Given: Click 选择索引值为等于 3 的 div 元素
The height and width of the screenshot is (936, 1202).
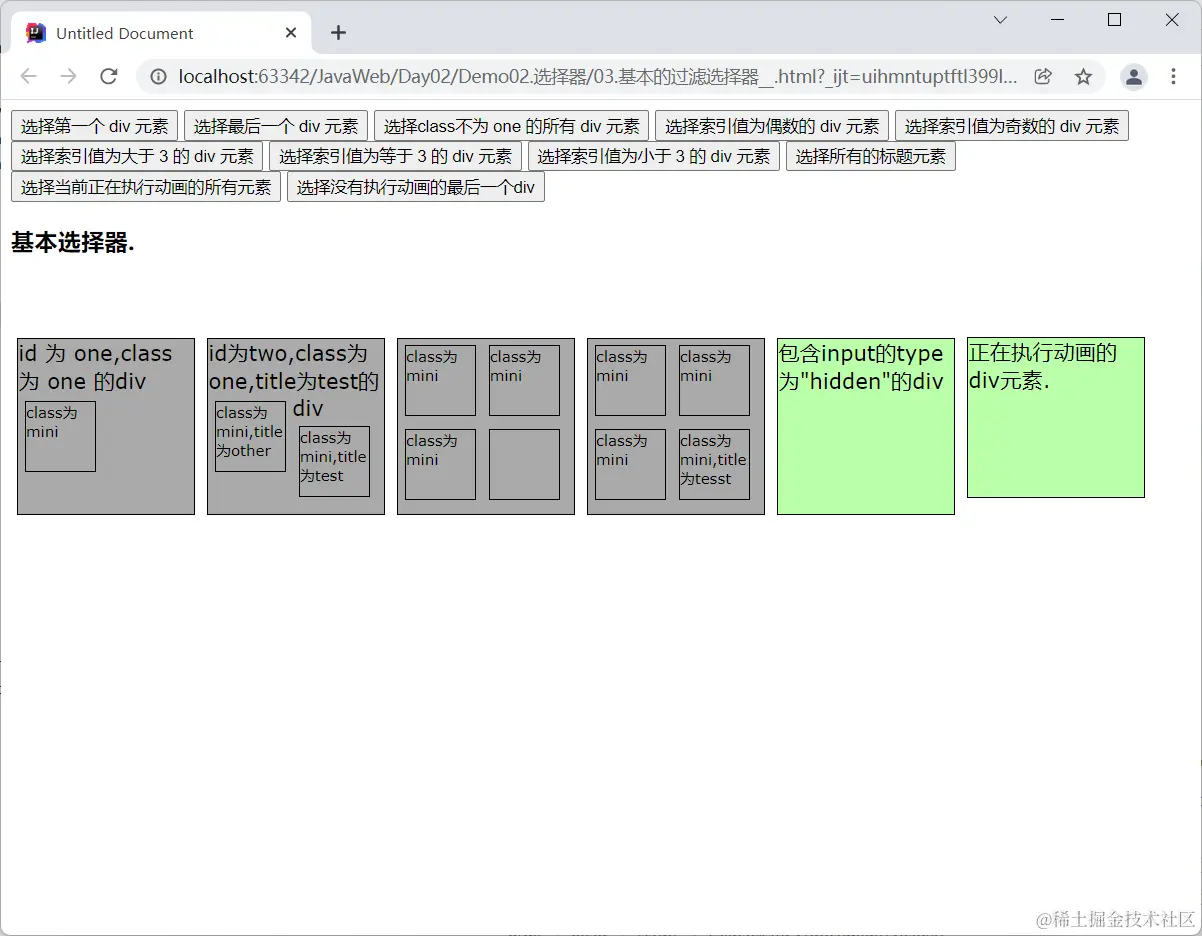Looking at the screenshot, I should 395,156.
